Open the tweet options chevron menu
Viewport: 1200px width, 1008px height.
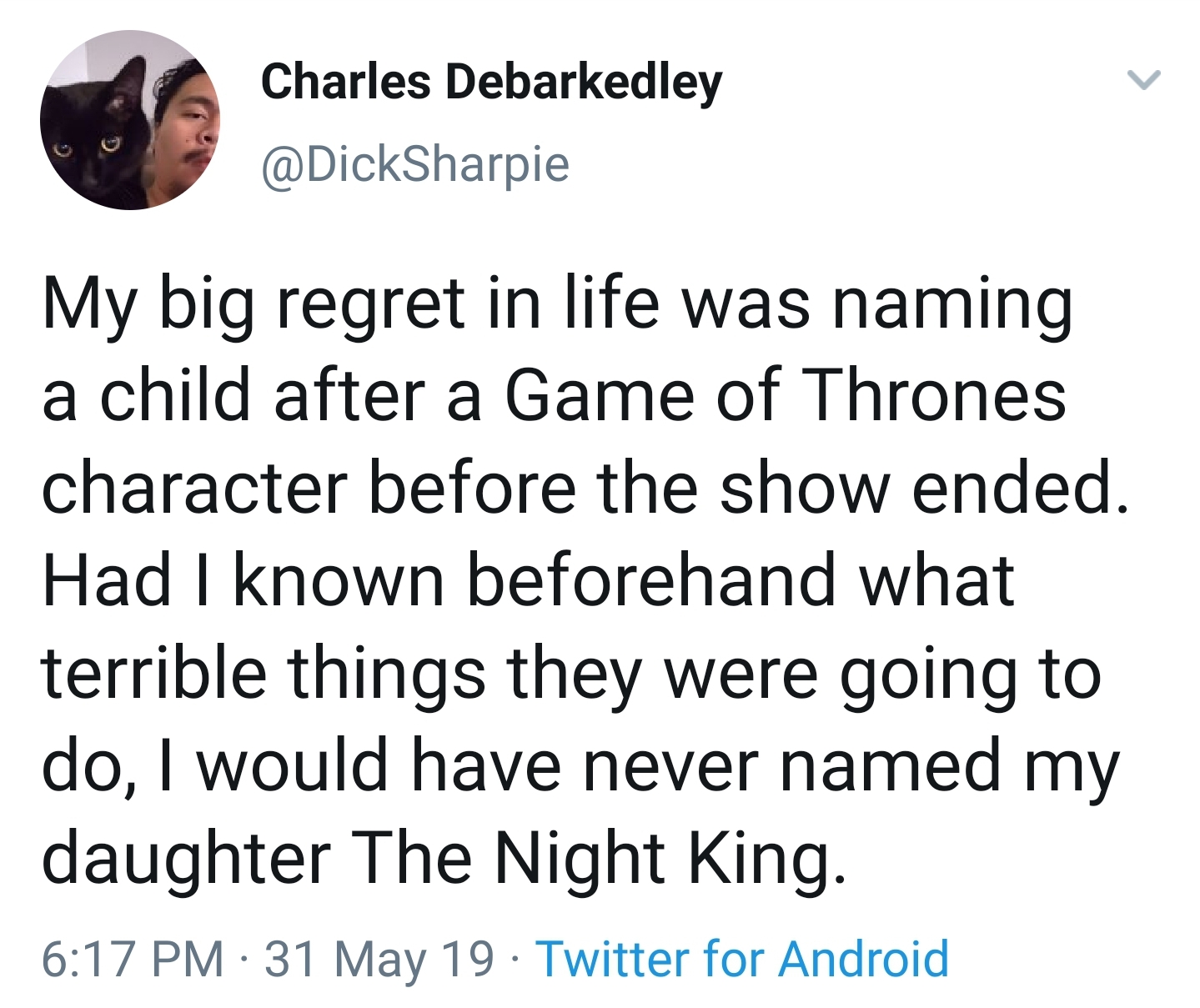(1143, 80)
